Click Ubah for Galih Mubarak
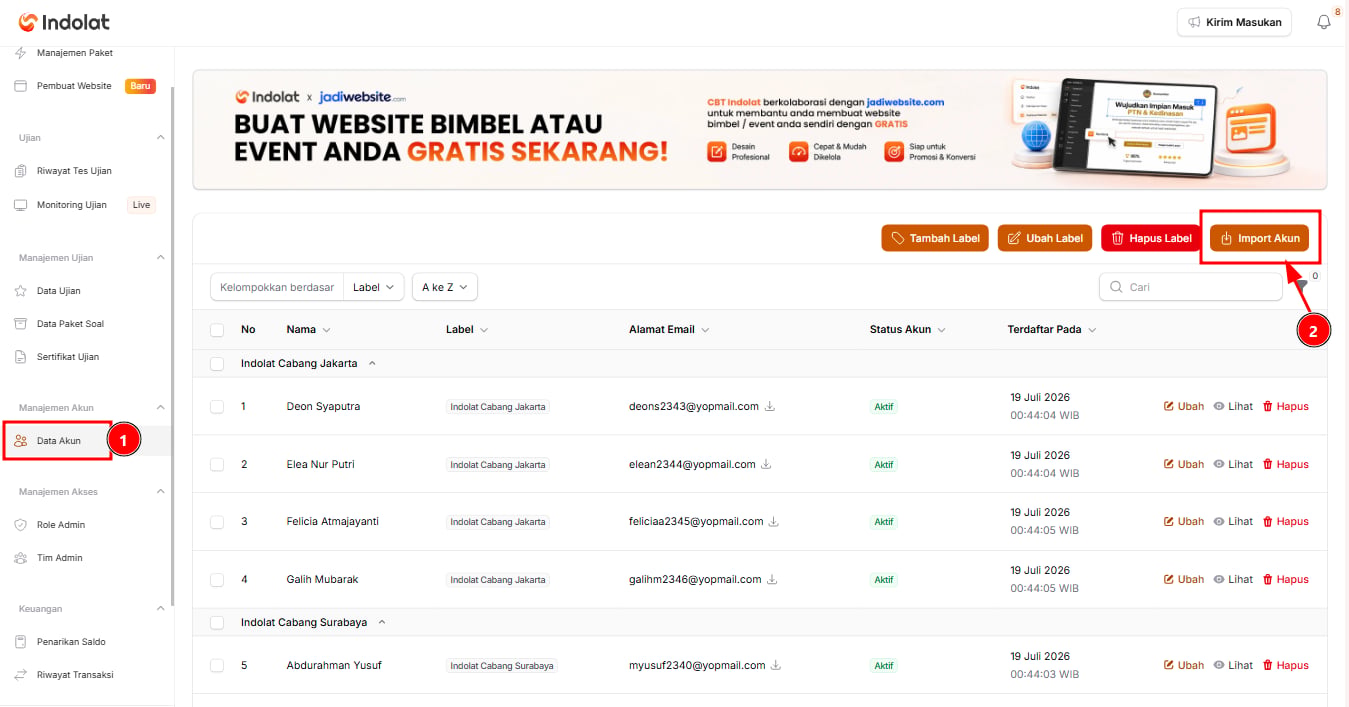The image size is (1349, 707). tap(1184, 580)
